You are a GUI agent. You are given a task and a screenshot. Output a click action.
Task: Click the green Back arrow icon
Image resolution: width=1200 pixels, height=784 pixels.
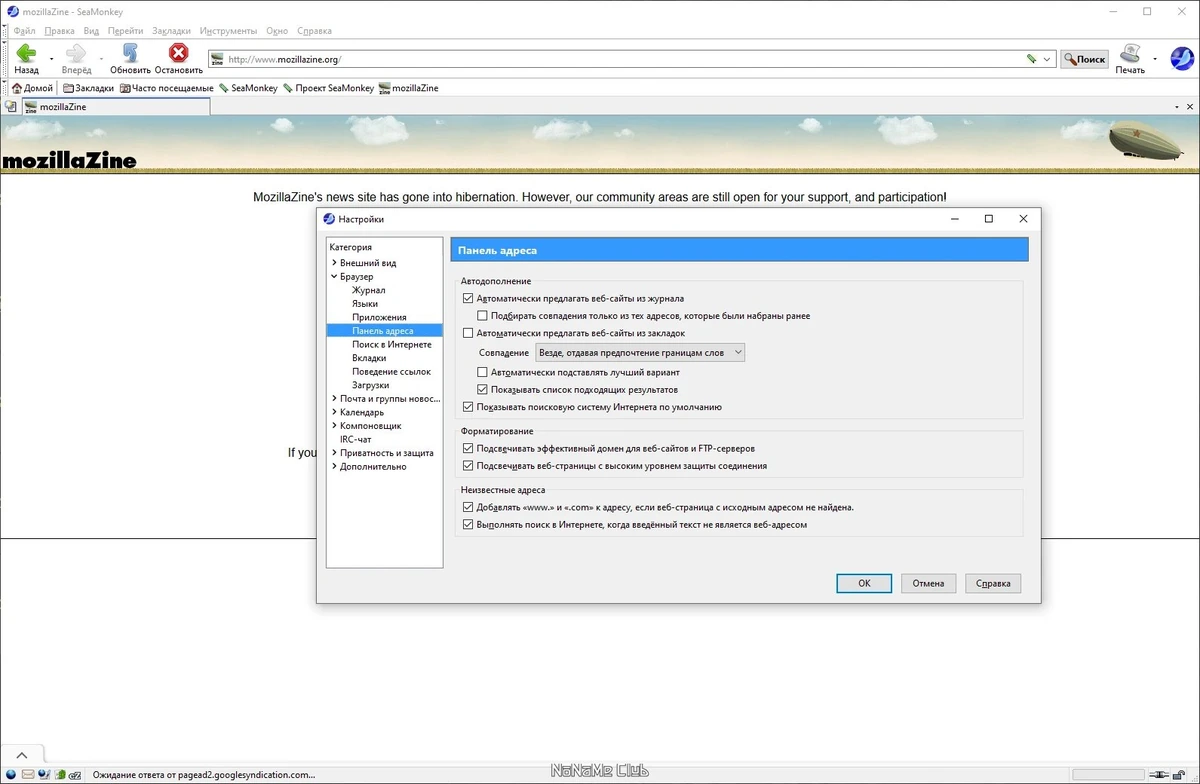coord(26,53)
